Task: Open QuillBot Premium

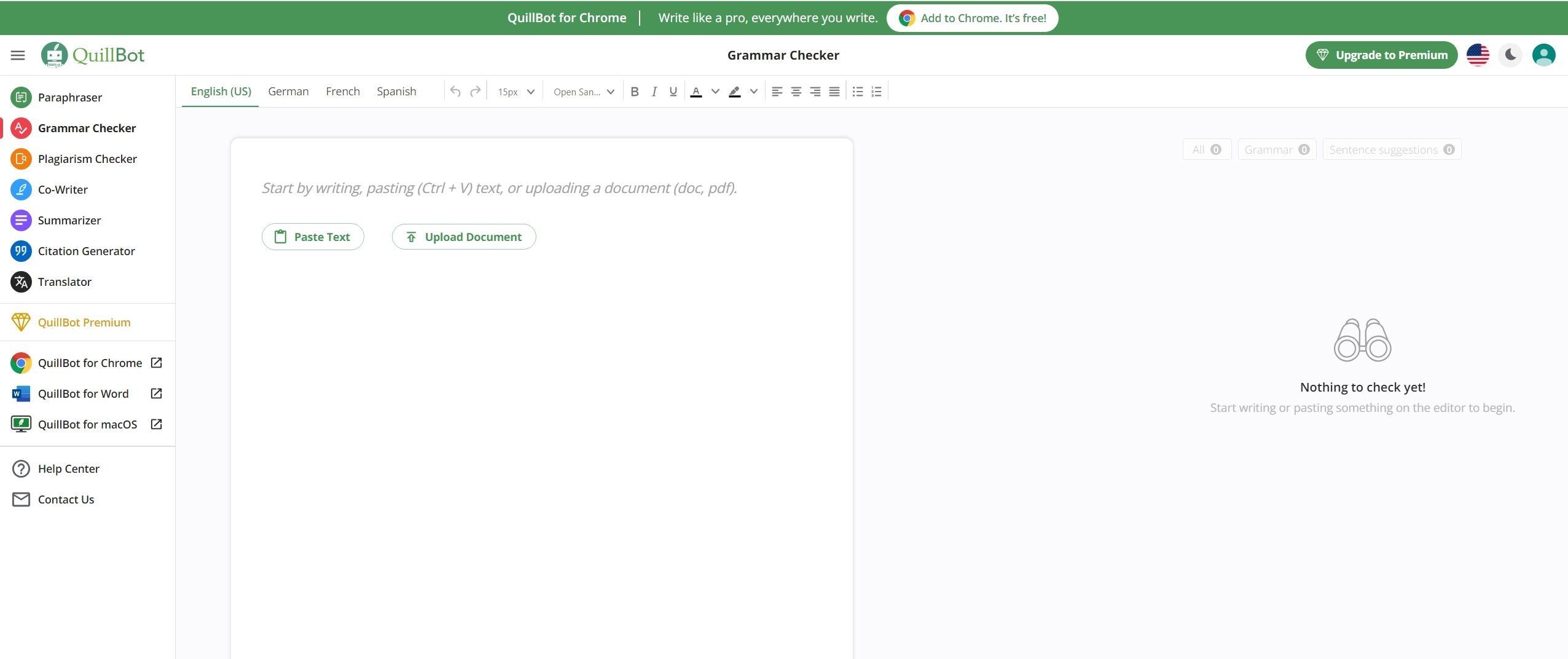Action: click(x=87, y=322)
